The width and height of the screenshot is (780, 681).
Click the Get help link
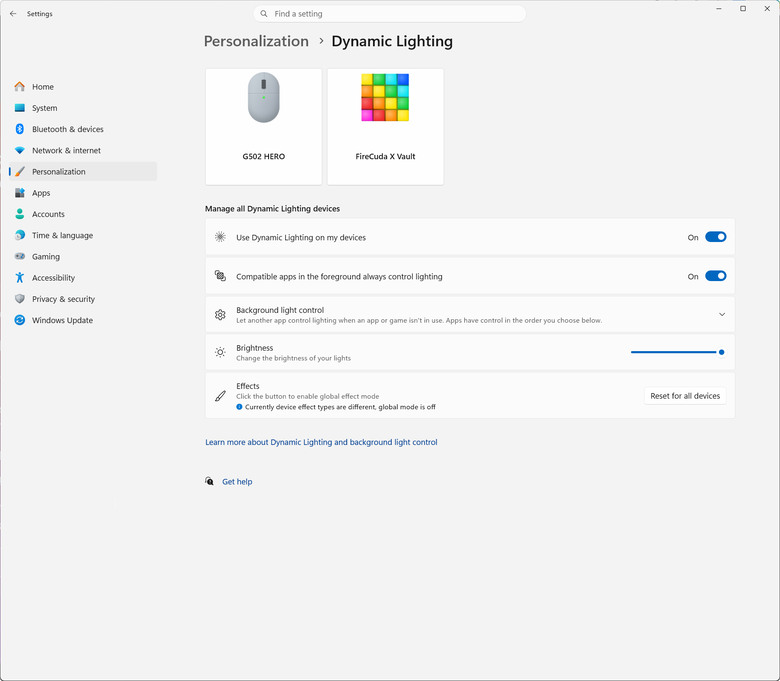[x=237, y=482]
